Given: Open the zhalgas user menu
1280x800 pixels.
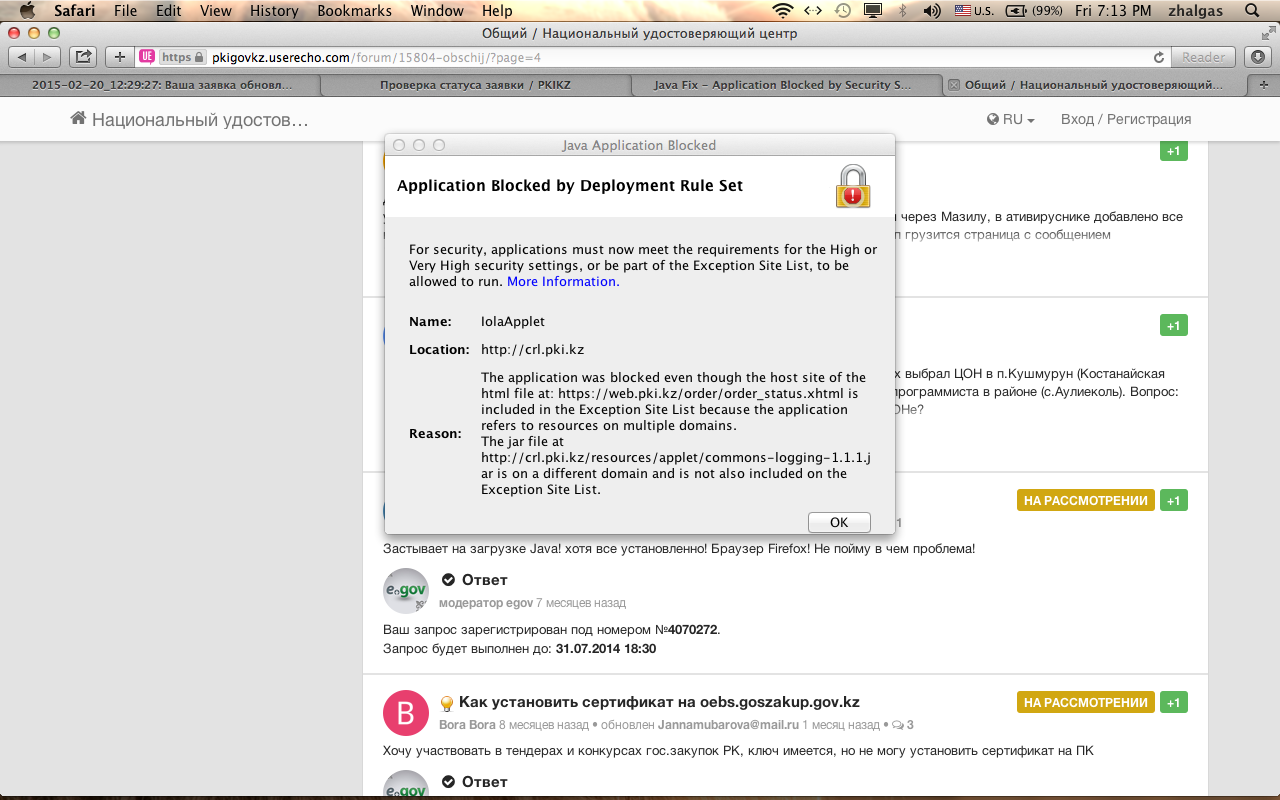Looking at the screenshot, I should (1195, 11).
